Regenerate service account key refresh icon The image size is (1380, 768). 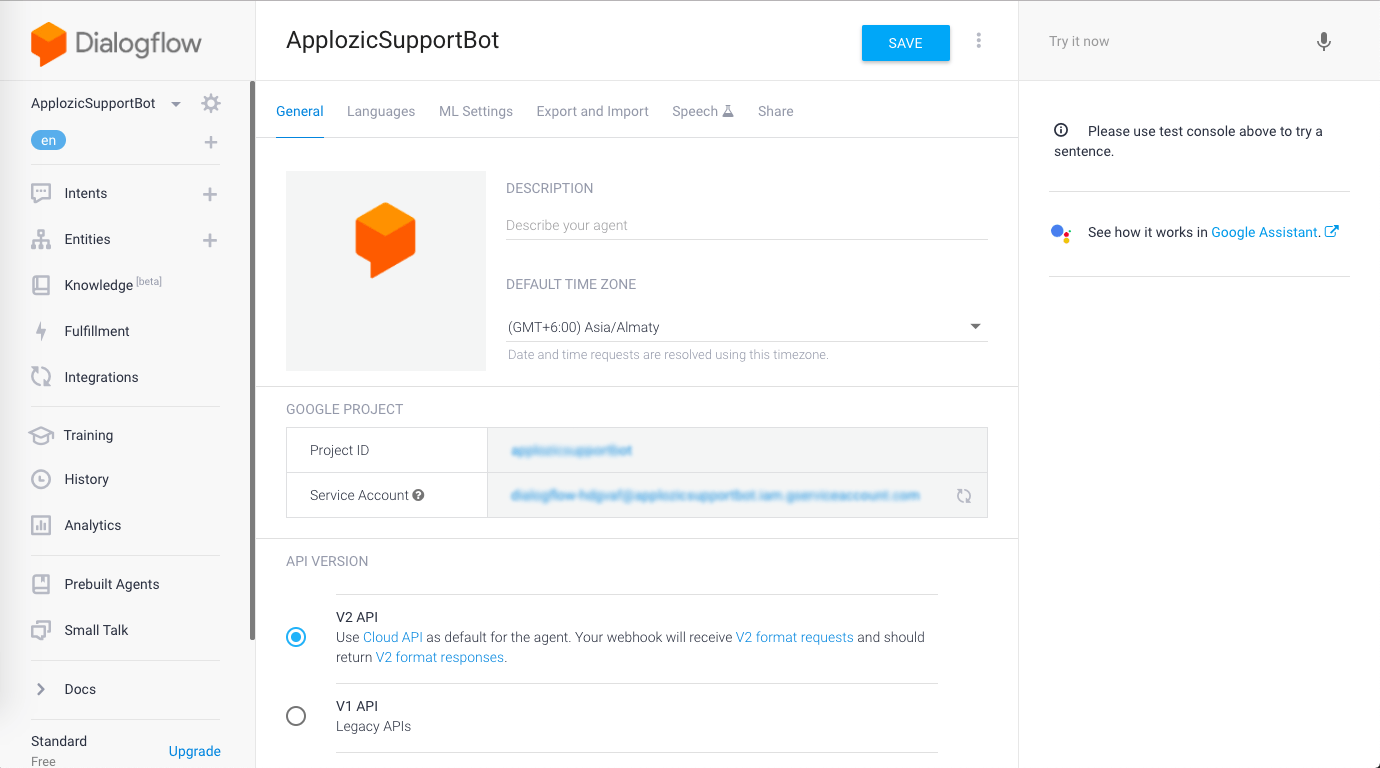[964, 495]
